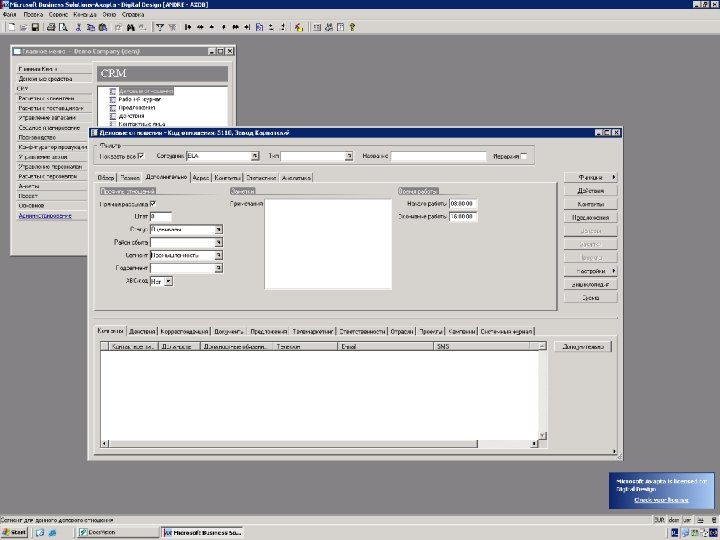720x540 pixels.
Task: Open the Правка menu
Action: (x=33, y=15)
